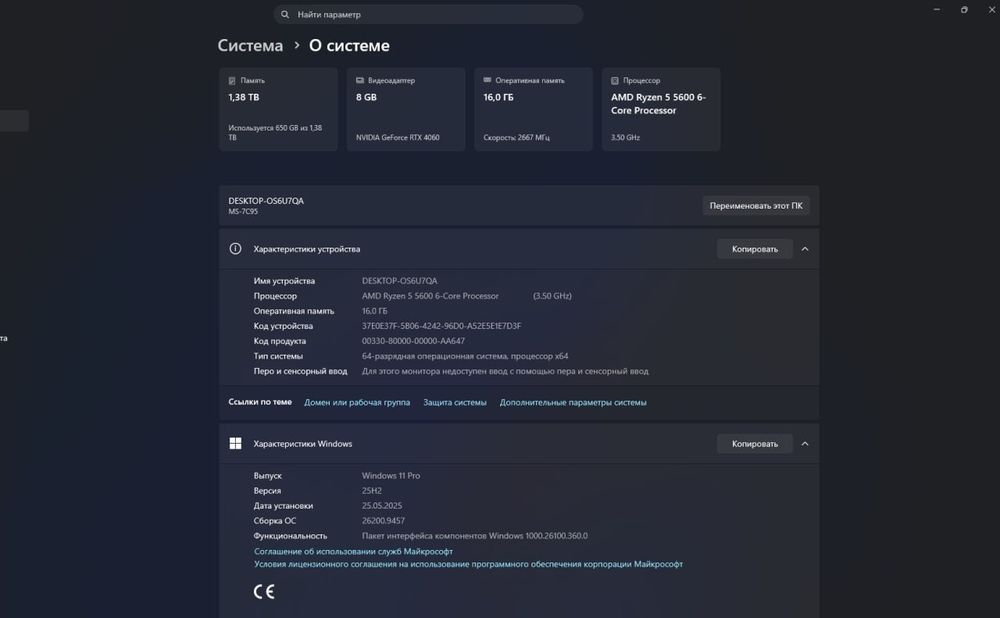Image resolution: width=1000 pixels, height=618 pixels.
Task: Click the '64-разрядная операционная система' value
Action: pos(465,356)
